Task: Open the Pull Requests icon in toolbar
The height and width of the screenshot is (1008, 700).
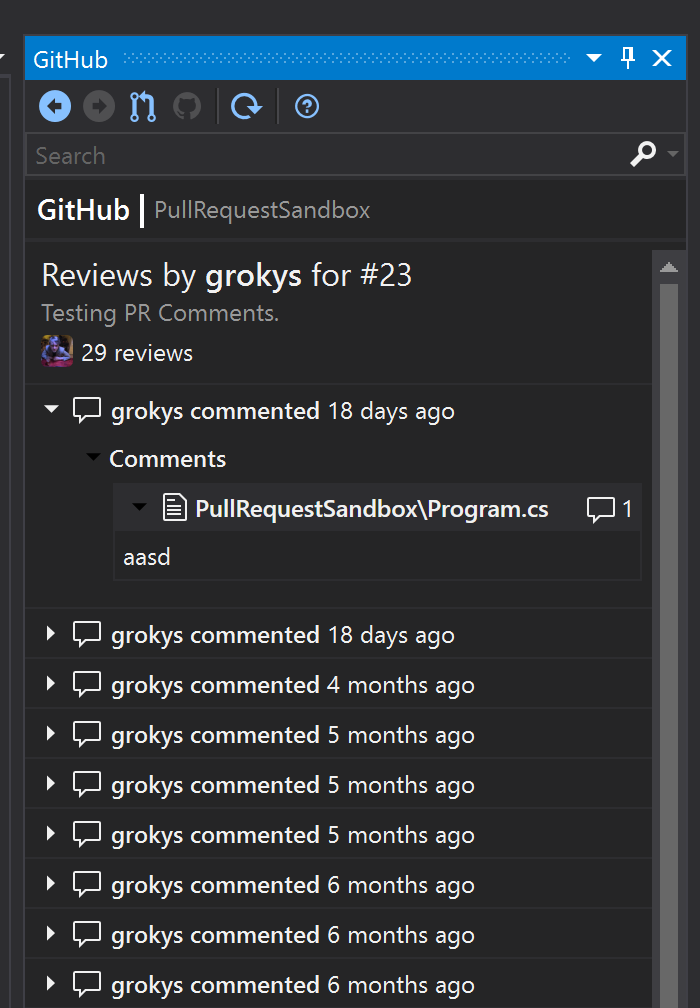Action: click(143, 106)
